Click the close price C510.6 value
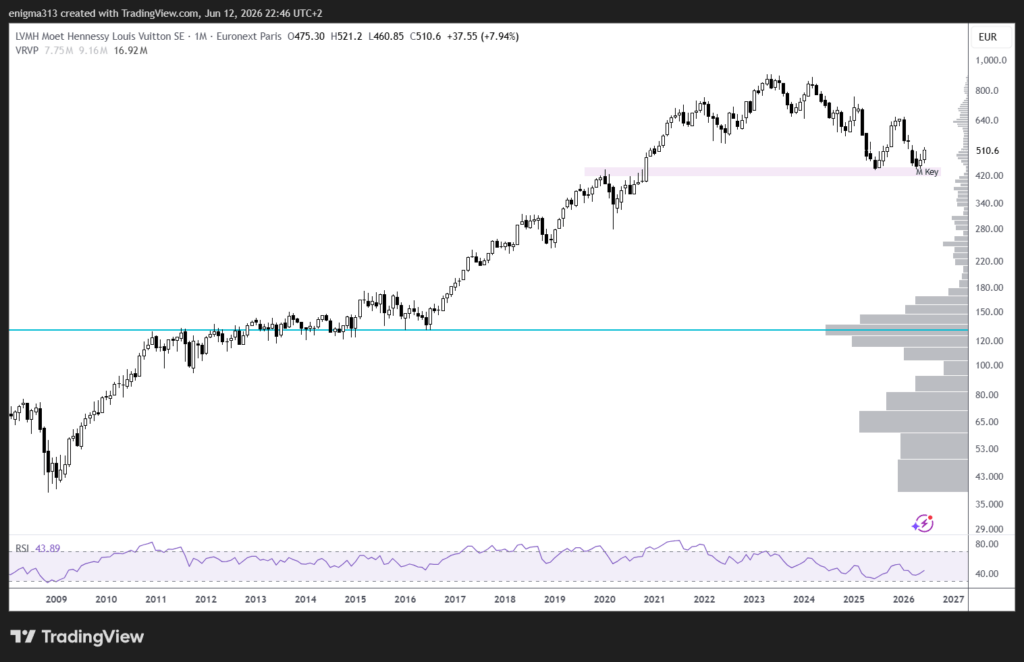The height and width of the screenshot is (662, 1024). click(x=425, y=37)
